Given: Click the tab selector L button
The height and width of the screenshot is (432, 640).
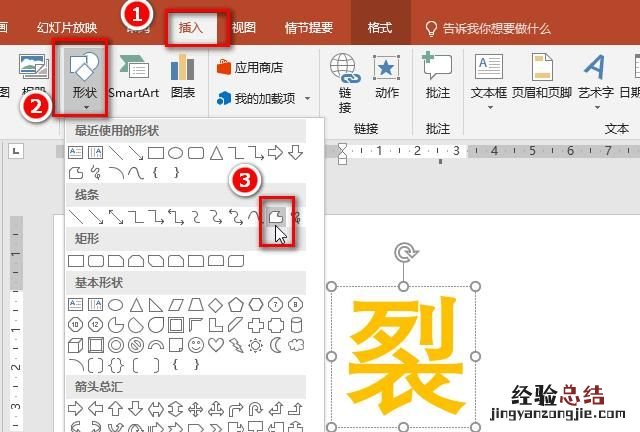Looking at the screenshot, I should [x=16, y=151].
